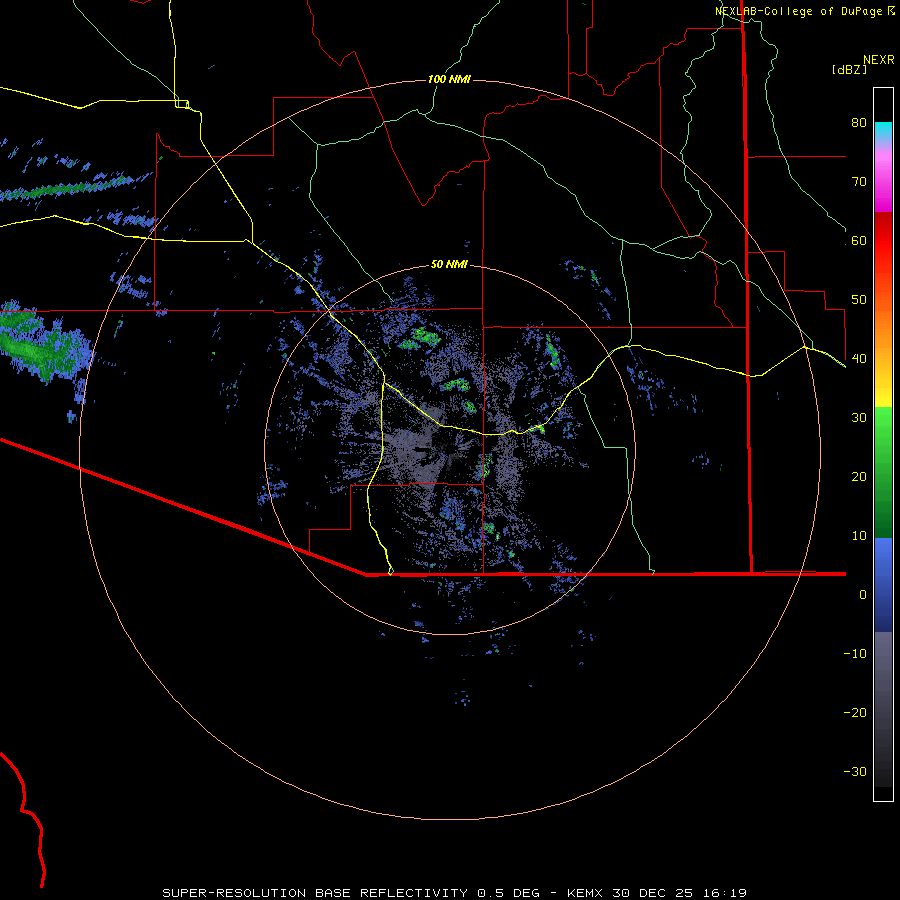Click the green segment of the reflectivity color bar
This screenshot has height=900, width=900.
(883, 472)
